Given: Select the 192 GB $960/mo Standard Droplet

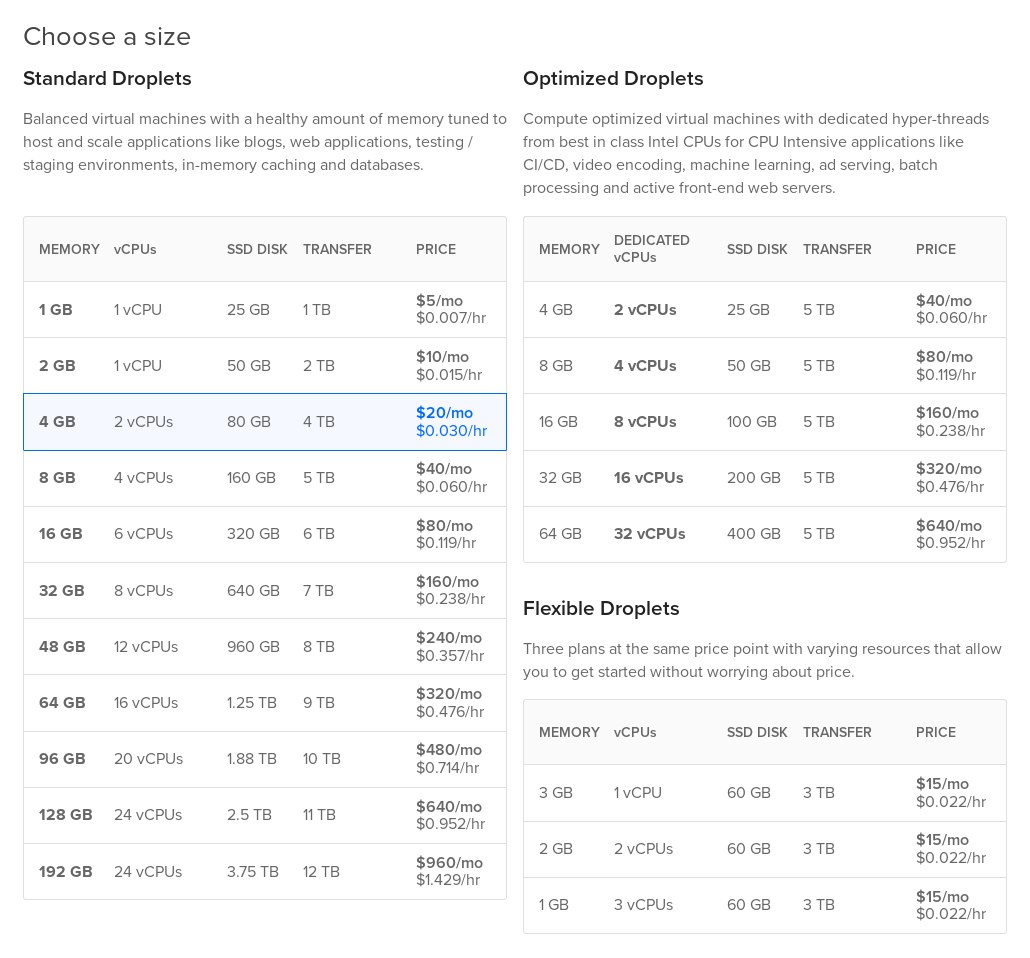Looking at the screenshot, I should 265,871.
